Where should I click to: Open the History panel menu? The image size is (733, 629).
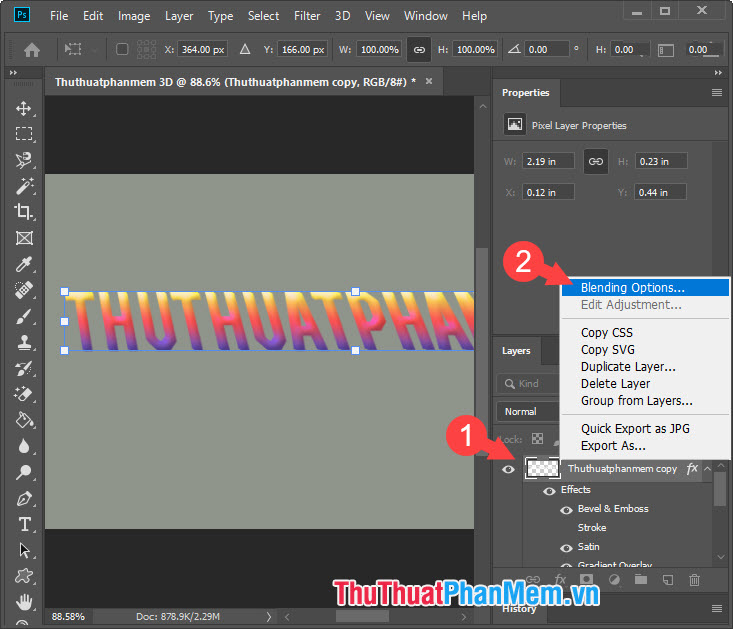[x=717, y=608]
